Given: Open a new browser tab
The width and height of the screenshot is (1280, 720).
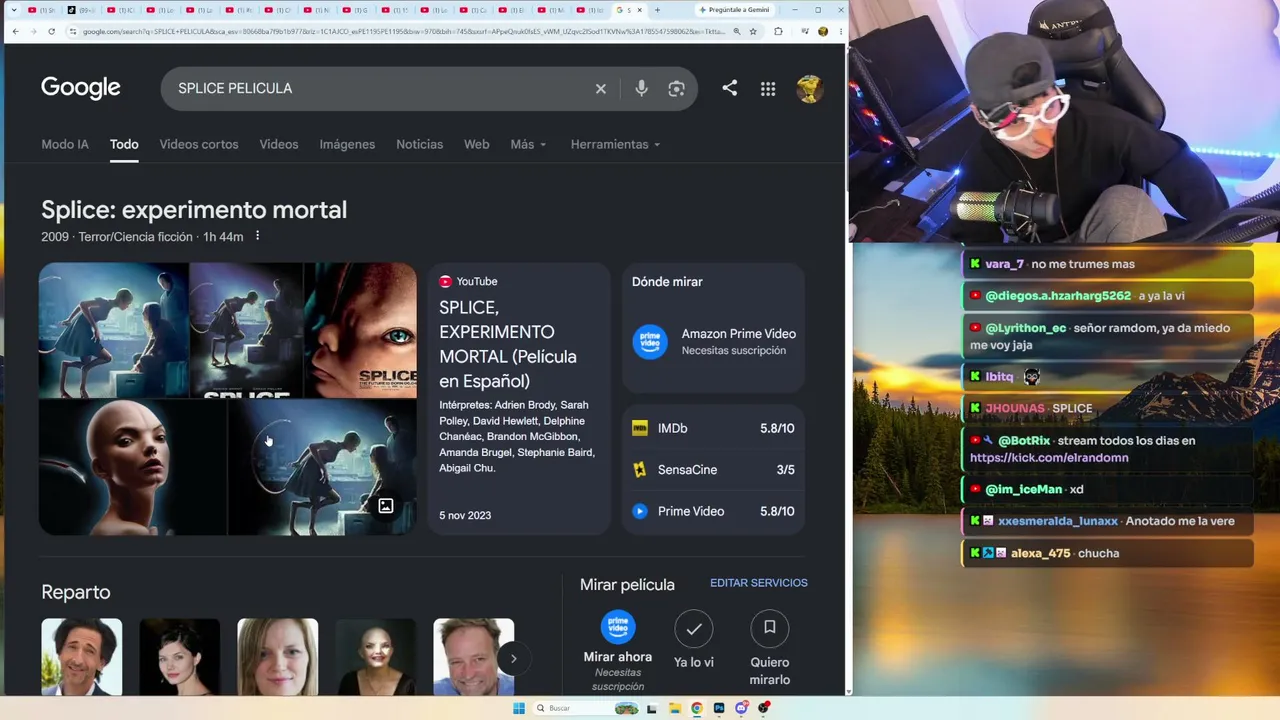Looking at the screenshot, I should [x=657, y=10].
